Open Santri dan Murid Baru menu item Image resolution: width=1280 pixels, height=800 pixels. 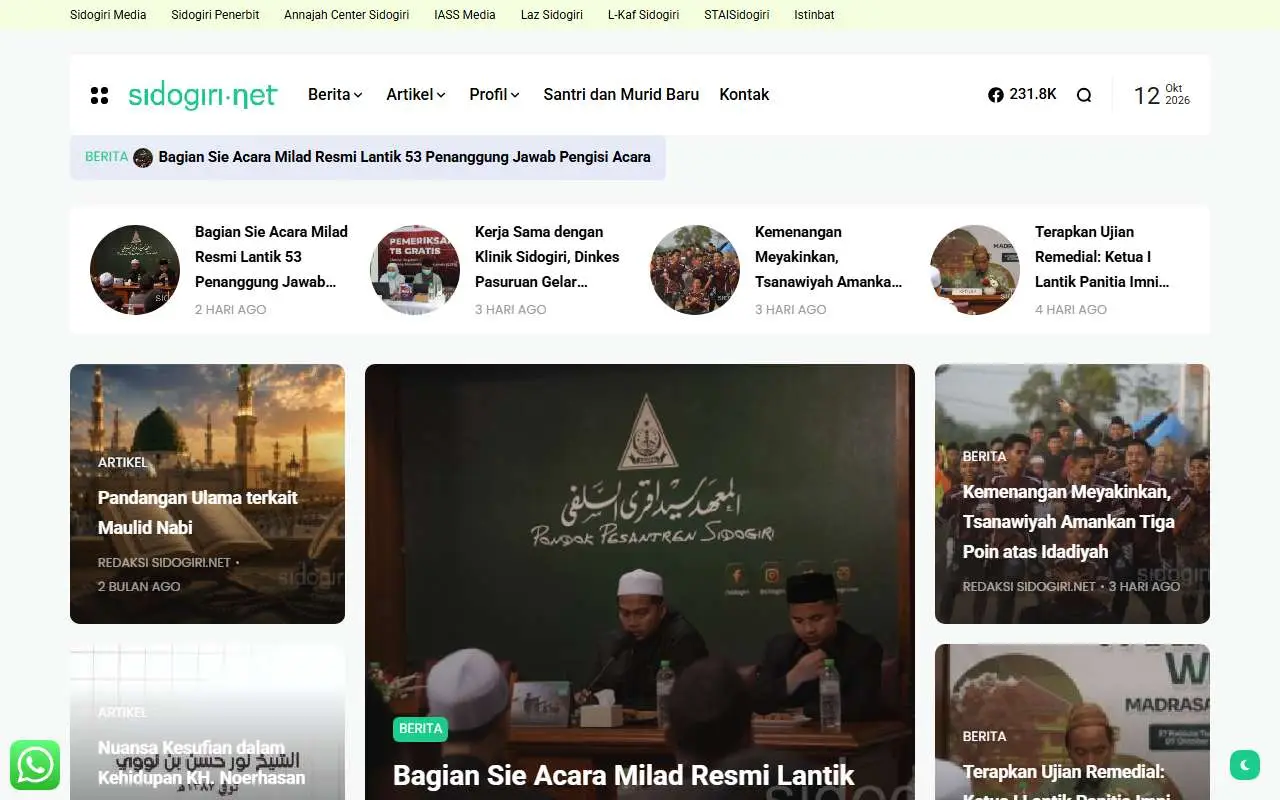pyautogui.click(x=621, y=94)
